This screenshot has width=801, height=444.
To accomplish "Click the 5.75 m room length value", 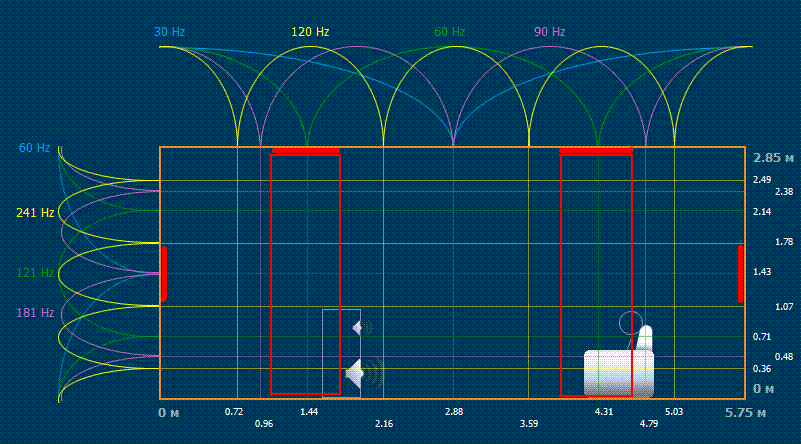I will click(744, 413).
